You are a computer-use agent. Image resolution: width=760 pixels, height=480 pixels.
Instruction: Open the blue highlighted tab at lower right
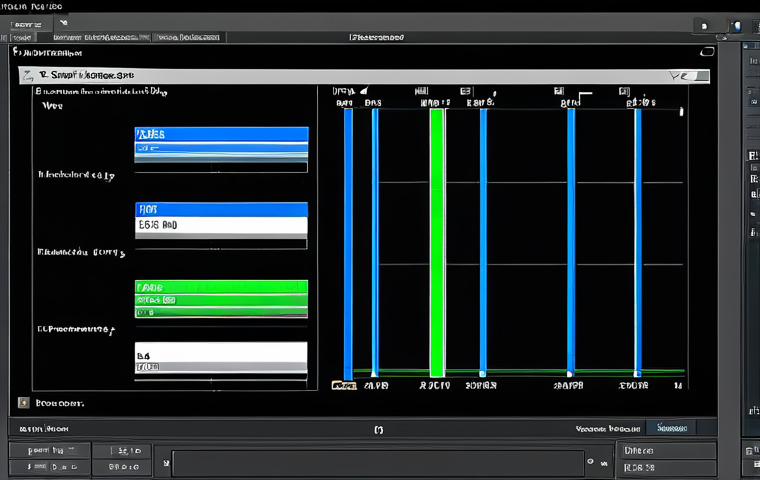point(671,428)
